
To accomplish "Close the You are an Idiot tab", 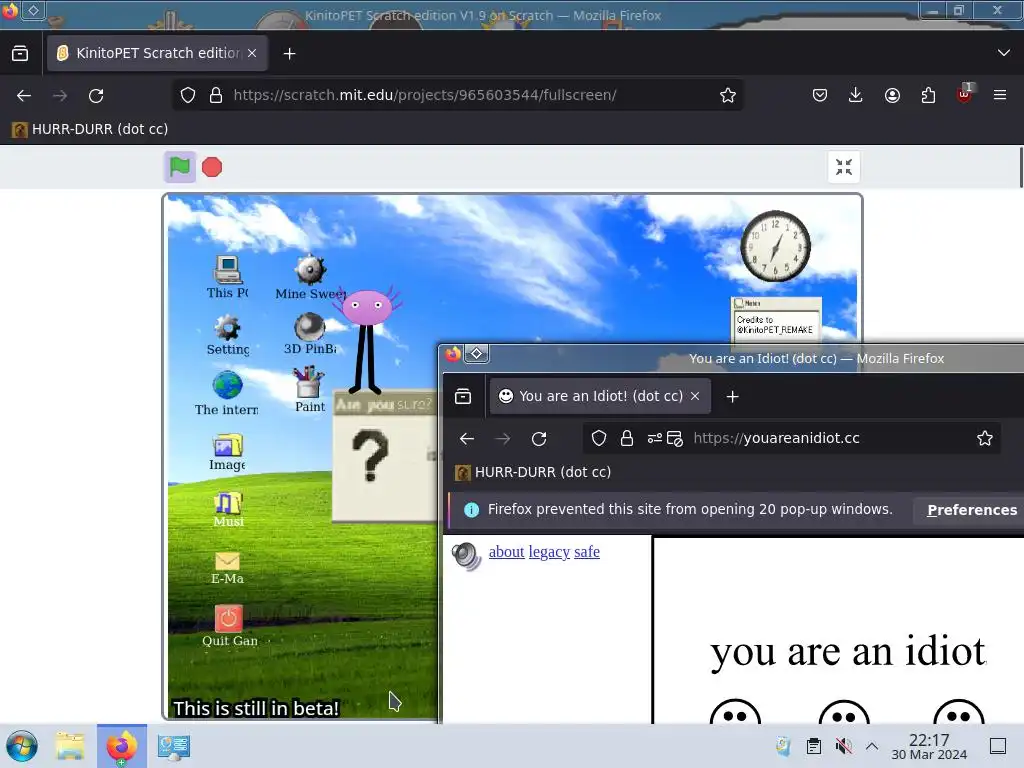I will pyautogui.click(x=695, y=396).
